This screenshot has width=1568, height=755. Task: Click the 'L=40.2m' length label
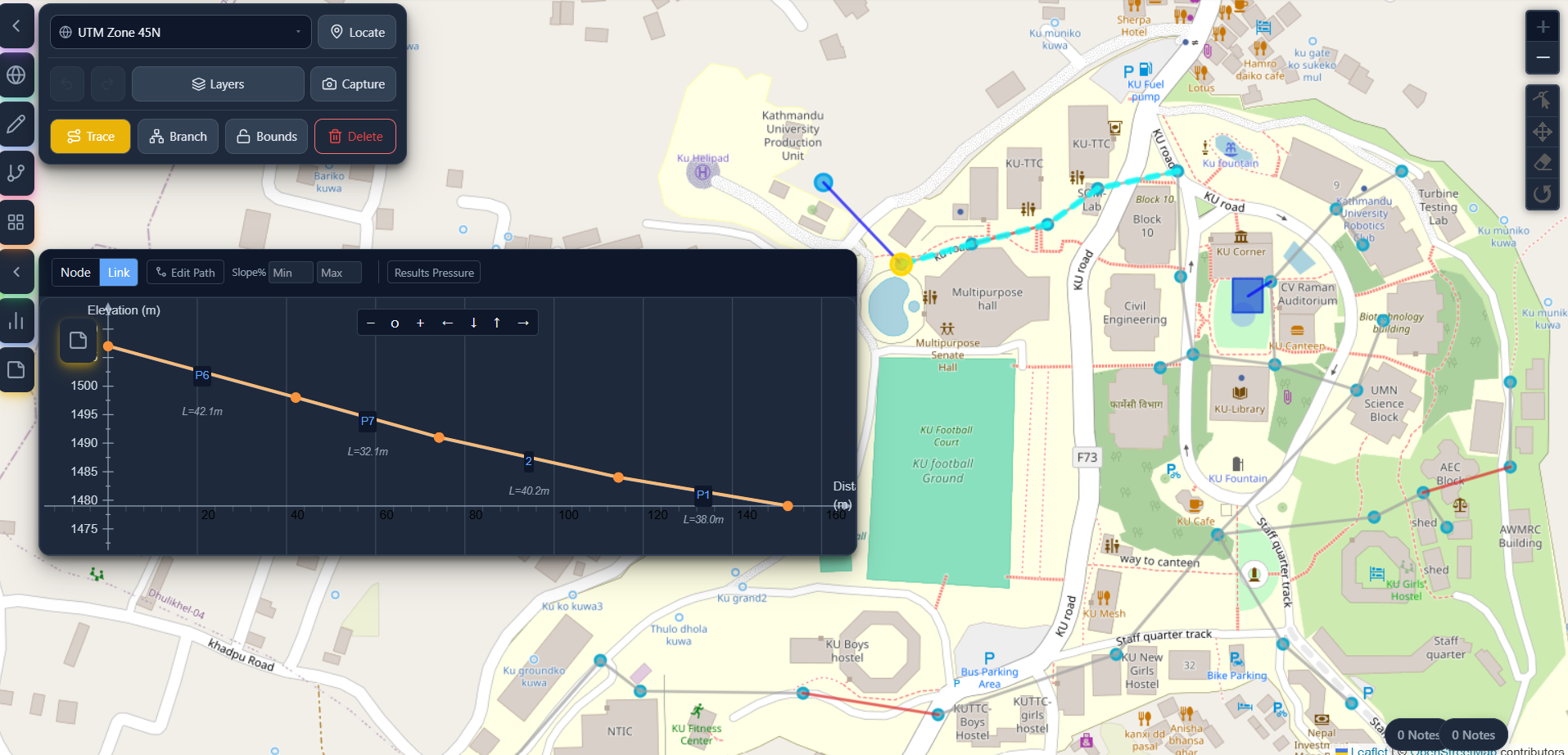(529, 491)
